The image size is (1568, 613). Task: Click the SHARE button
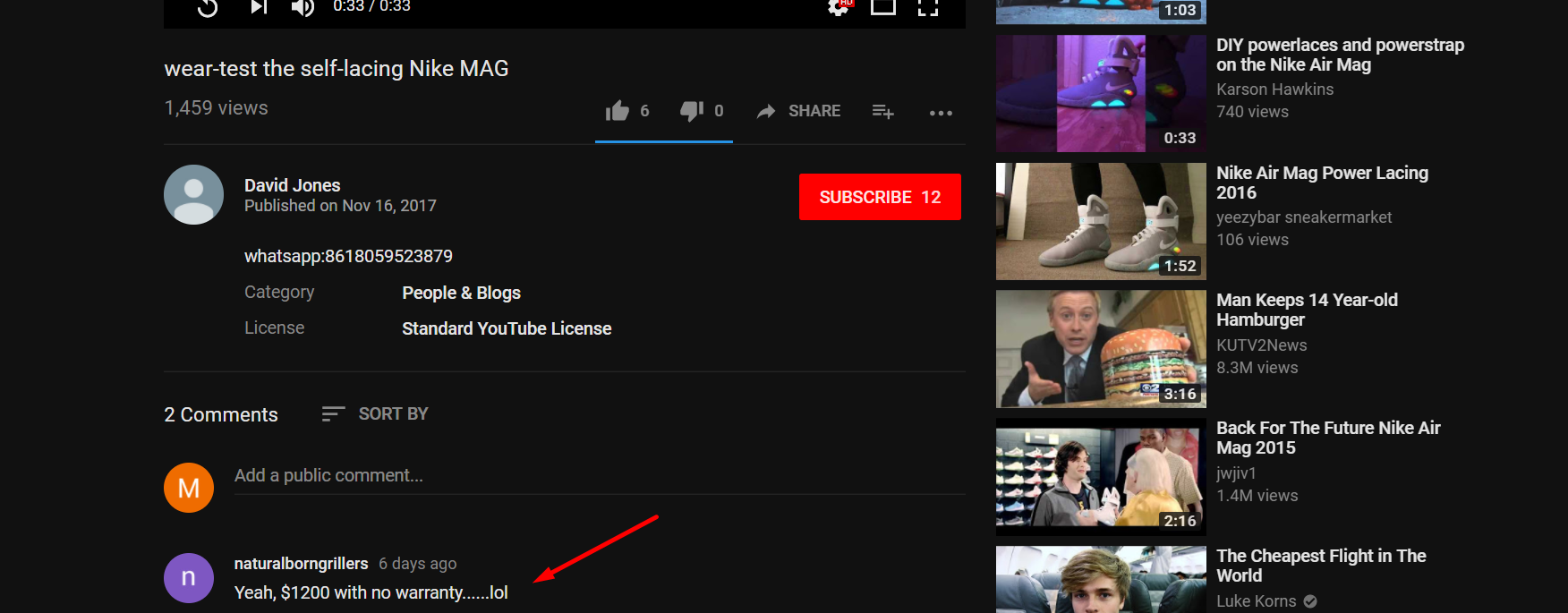pyautogui.click(x=798, y=111)
